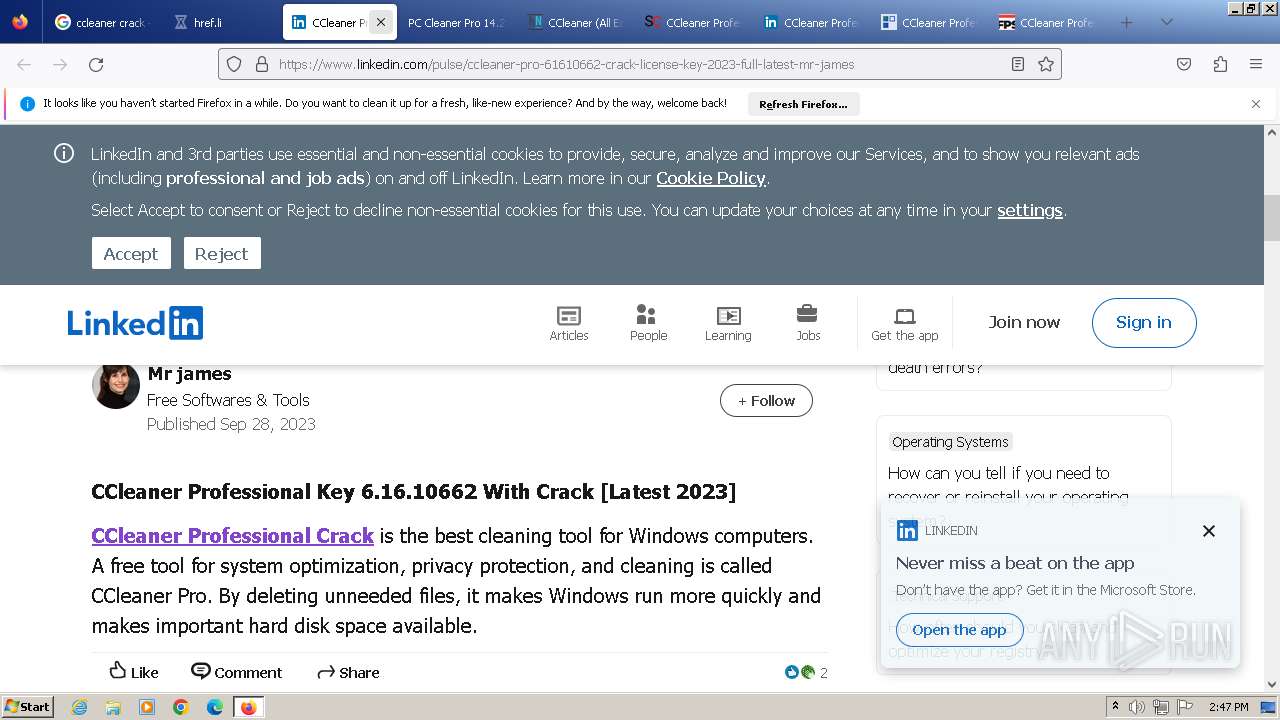Switch to the 'PC Cleaner Pro 14' tab

tap(456, 22)
